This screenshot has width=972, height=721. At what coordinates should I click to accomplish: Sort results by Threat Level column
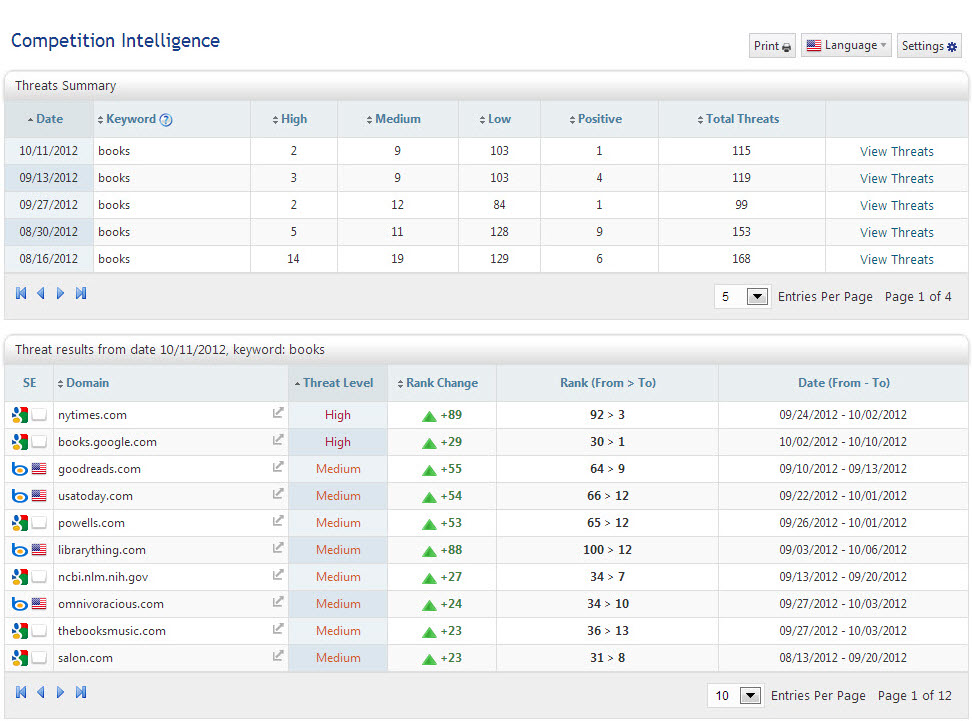click(x=338, y=383)
